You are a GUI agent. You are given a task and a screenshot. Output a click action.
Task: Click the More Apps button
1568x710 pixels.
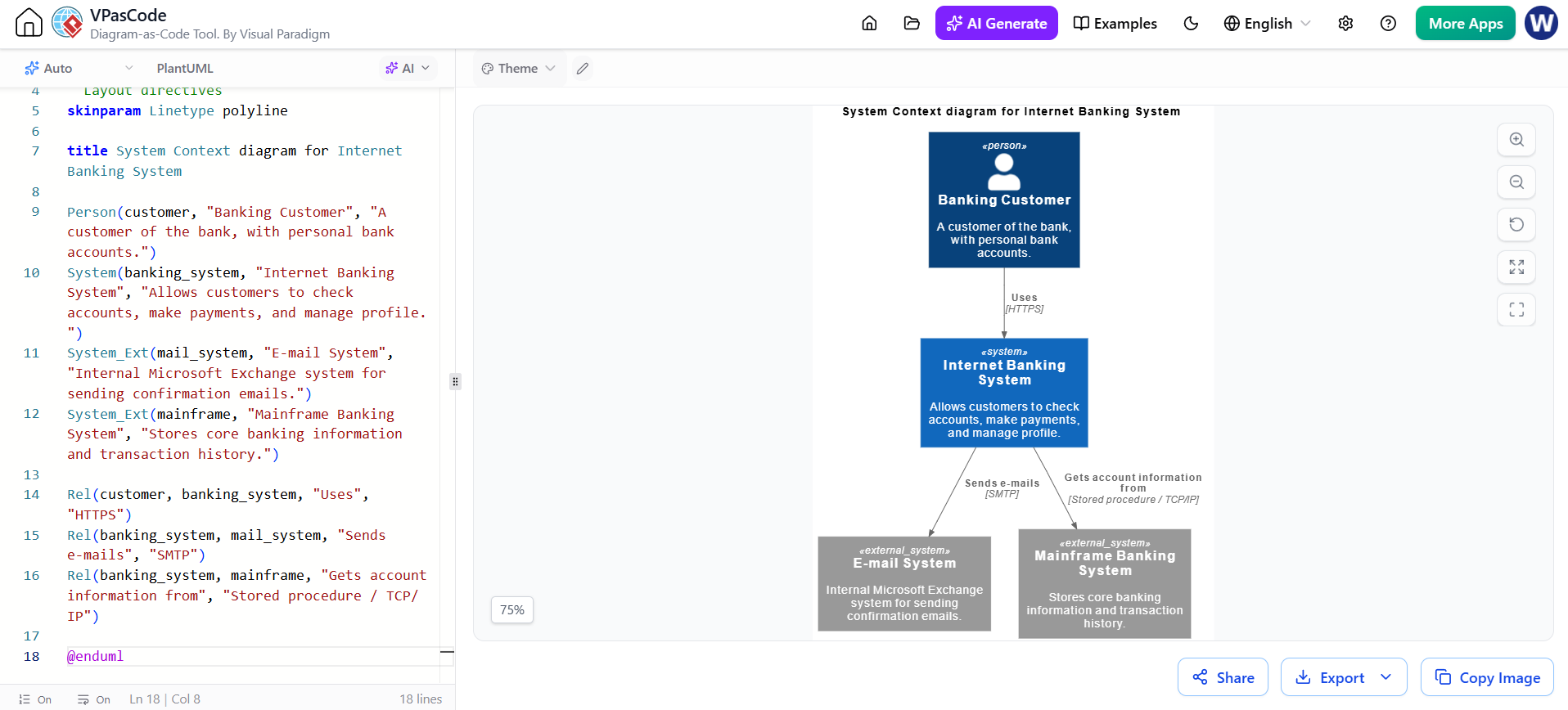(x=1465, y=23)
